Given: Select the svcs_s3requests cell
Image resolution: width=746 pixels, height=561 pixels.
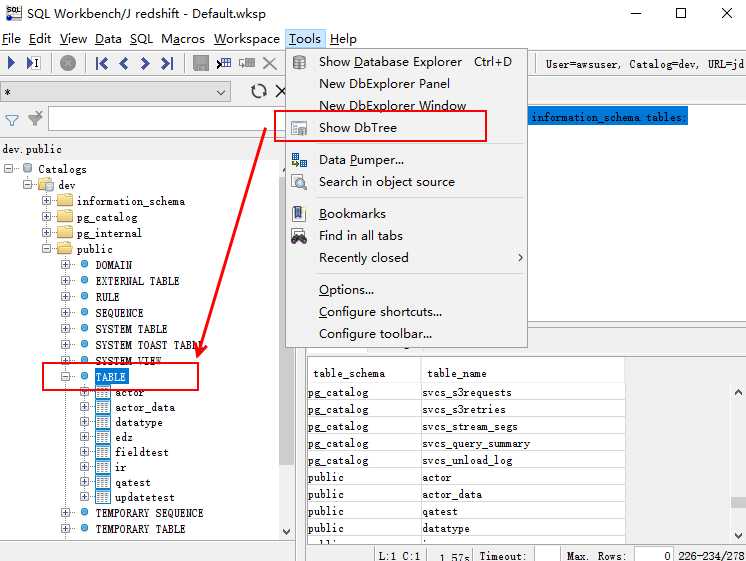Looking at the screenshot, I should 522,393.
